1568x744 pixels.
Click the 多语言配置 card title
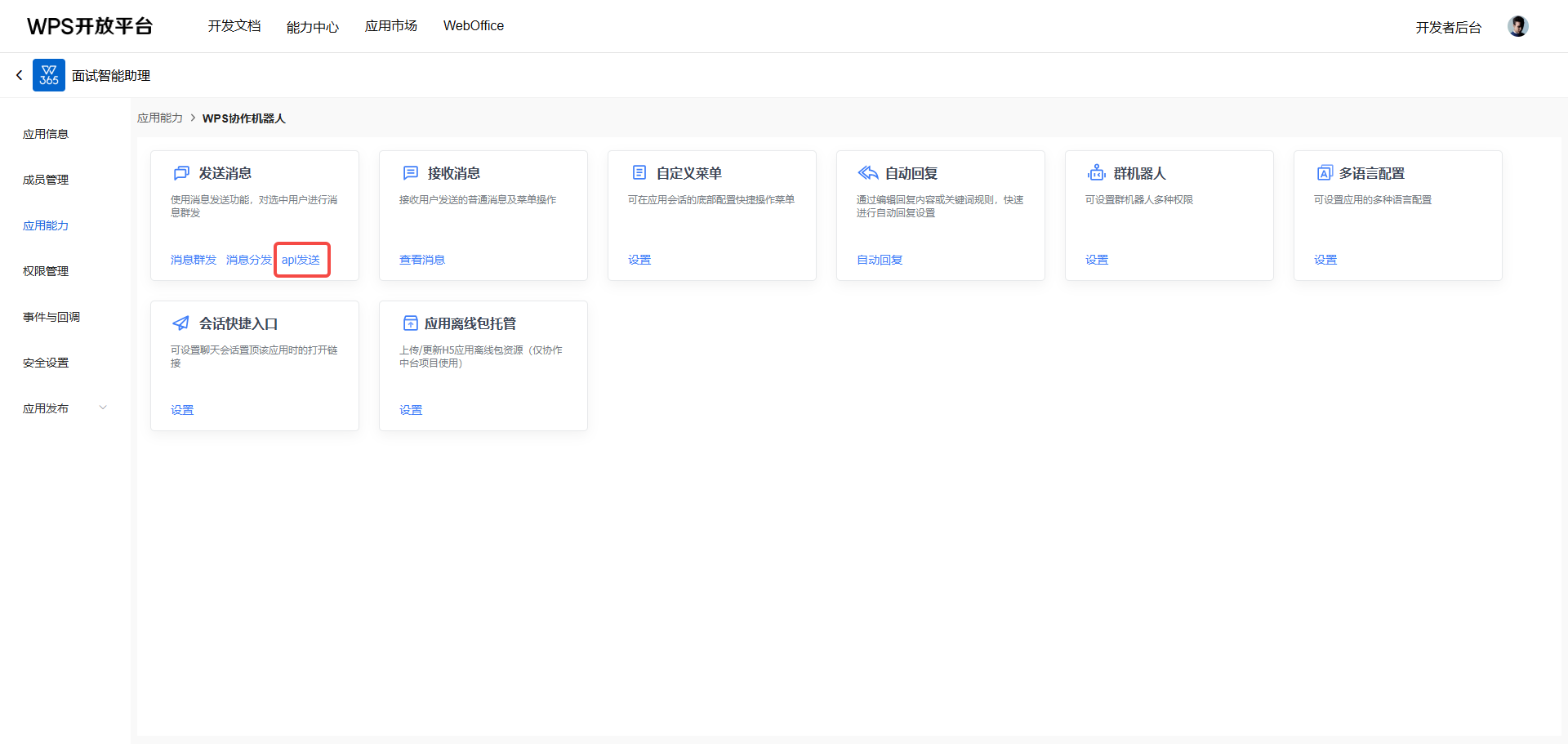point(1372,173)
